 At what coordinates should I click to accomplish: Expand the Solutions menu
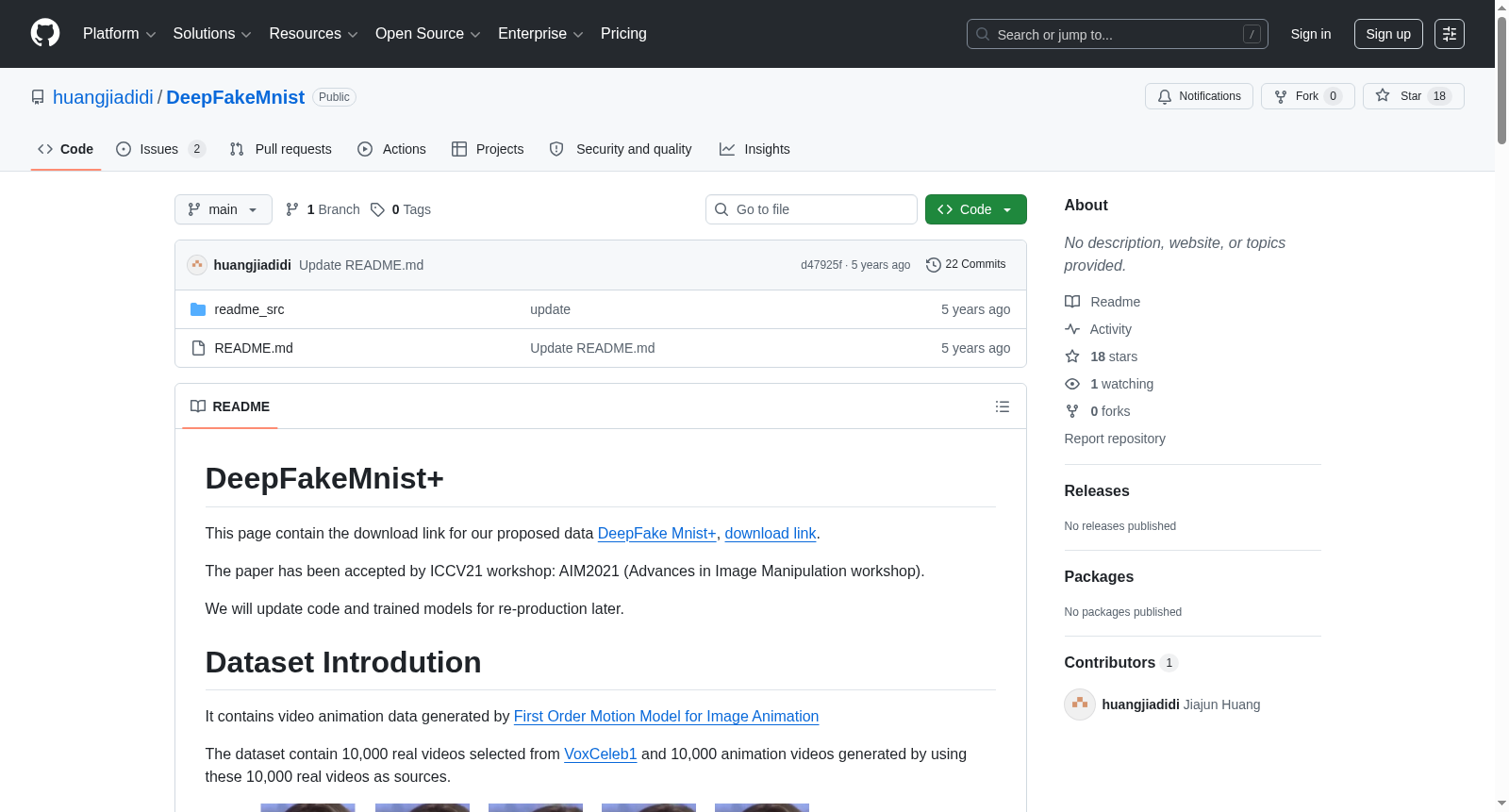212,34
